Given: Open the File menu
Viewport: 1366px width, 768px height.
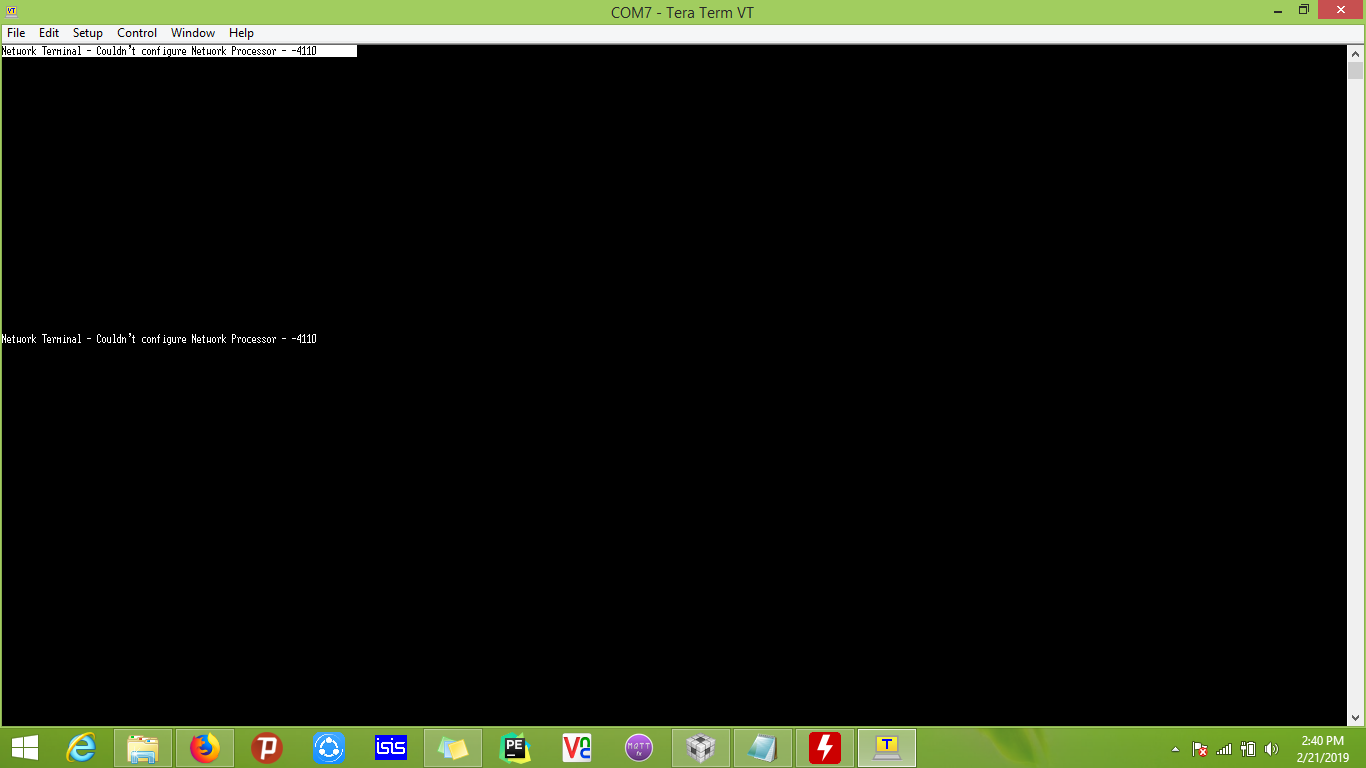Looking at the screenshot, I should pyautogui.click(x=16, y=33).
